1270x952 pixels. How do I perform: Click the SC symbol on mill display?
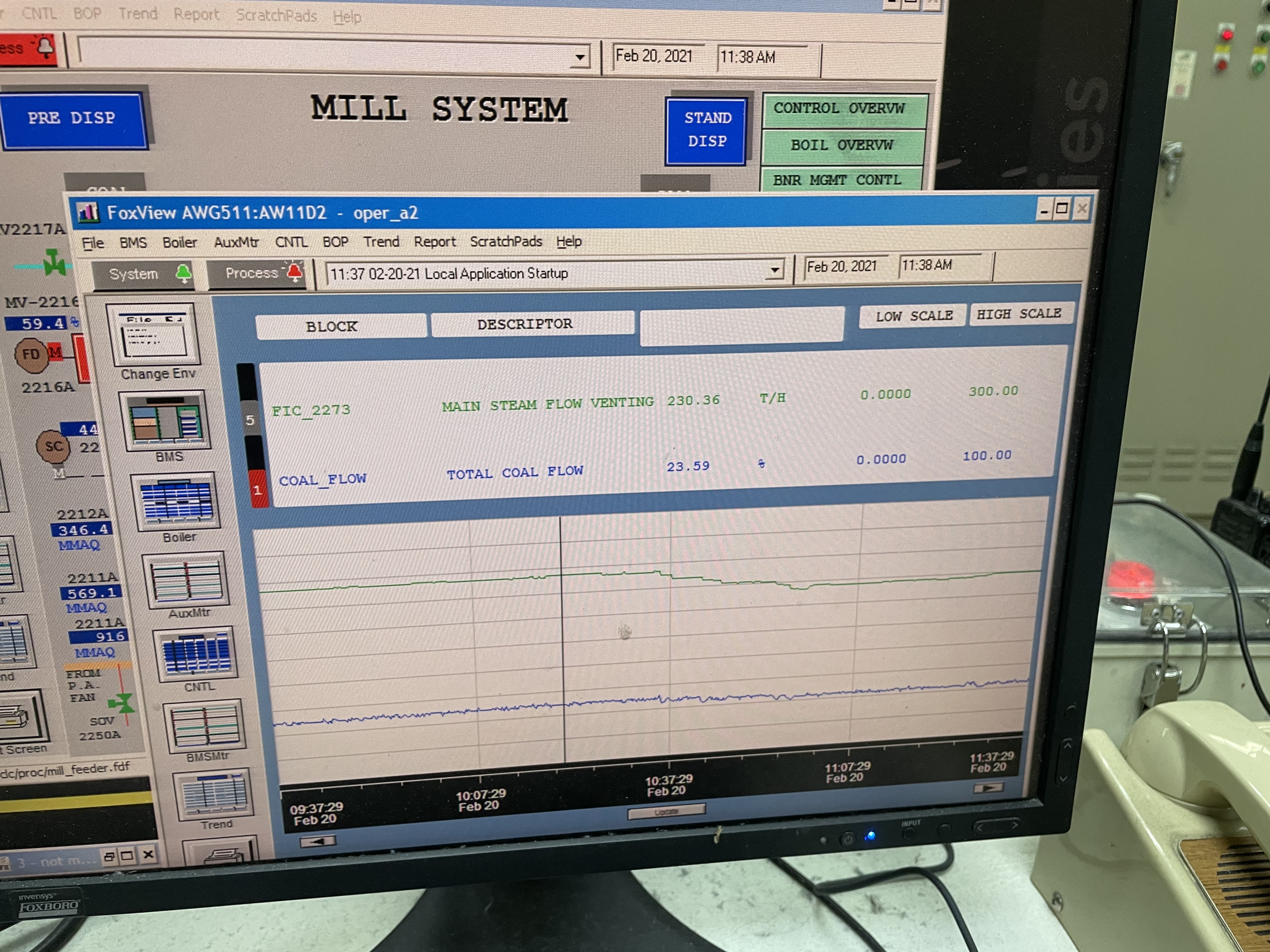pyautogui.click(x=54, y=447)
